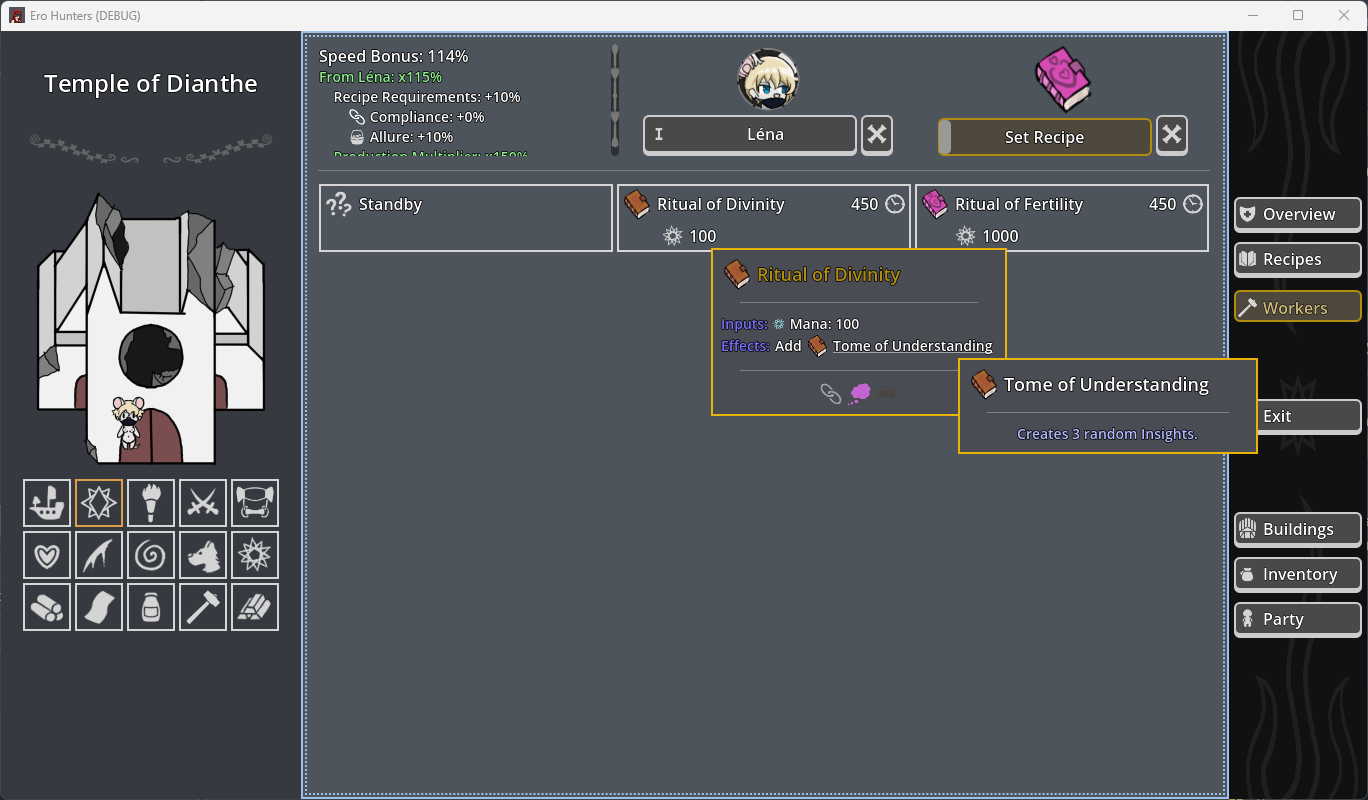
Task: Open the Party menu
Action: (1298, 619)
